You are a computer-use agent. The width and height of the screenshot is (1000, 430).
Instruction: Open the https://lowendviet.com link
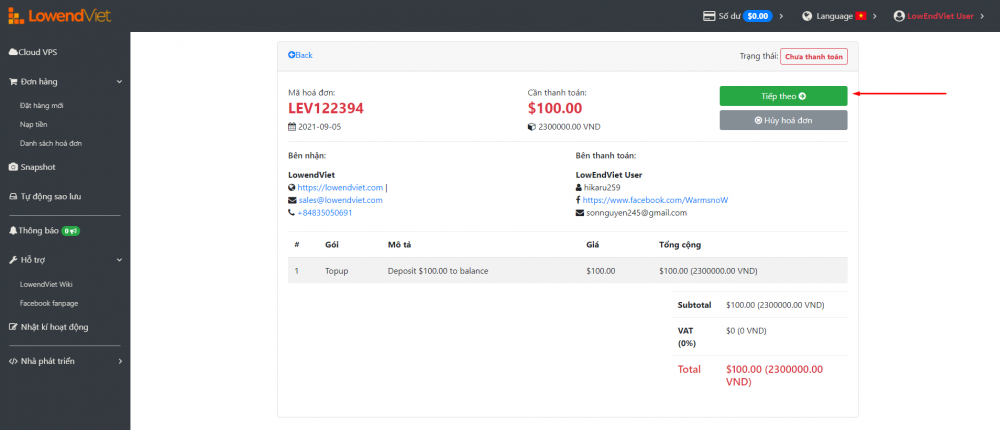tap(340, 188)
